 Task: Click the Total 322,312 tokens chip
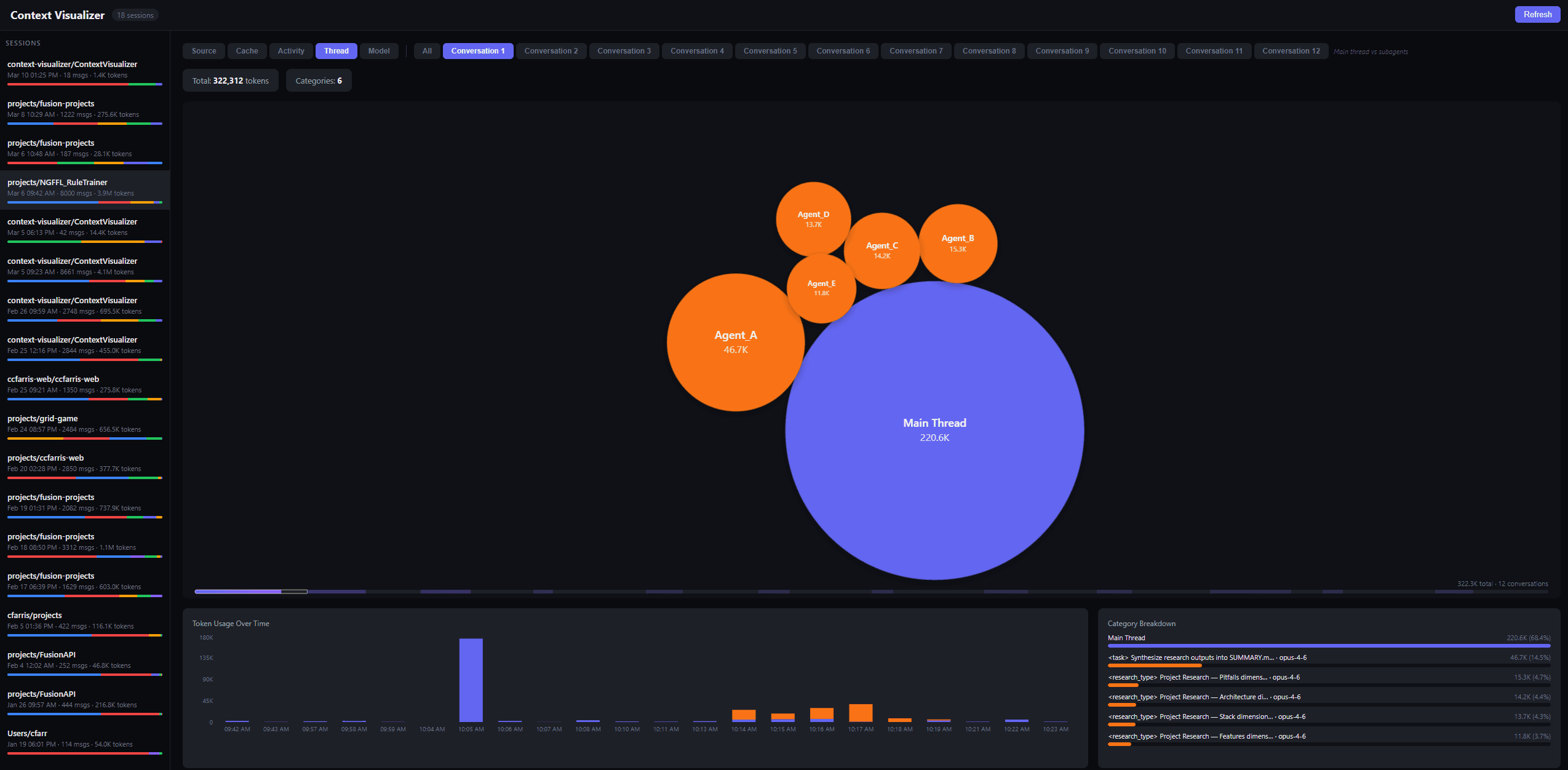pyautogui.click(x=230, y=80)
